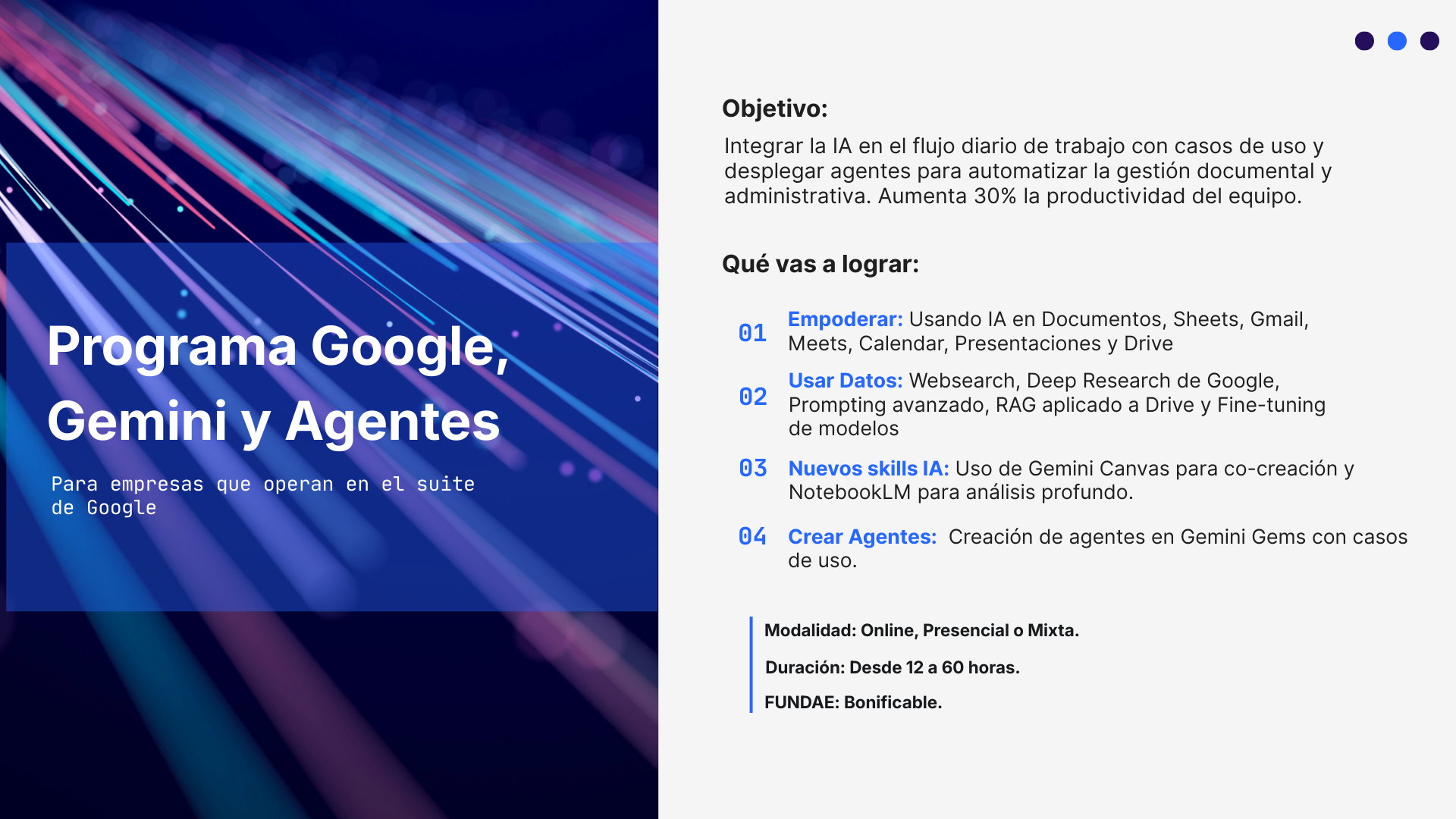Image resolution: width=1456 pixels, height=819 pixels.
Task: Click the number 01 marker
Action: click(752, 333)
